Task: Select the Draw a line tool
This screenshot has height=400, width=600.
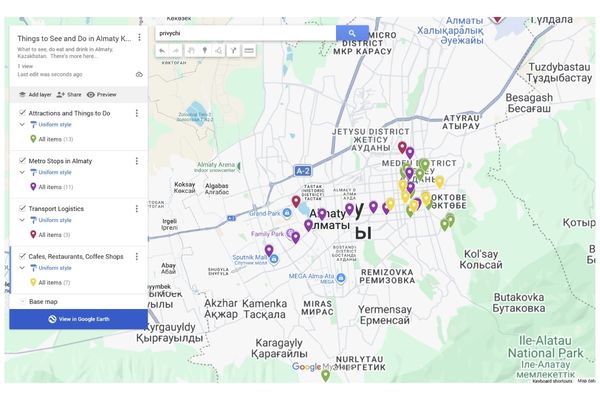Action: (218, 51)
